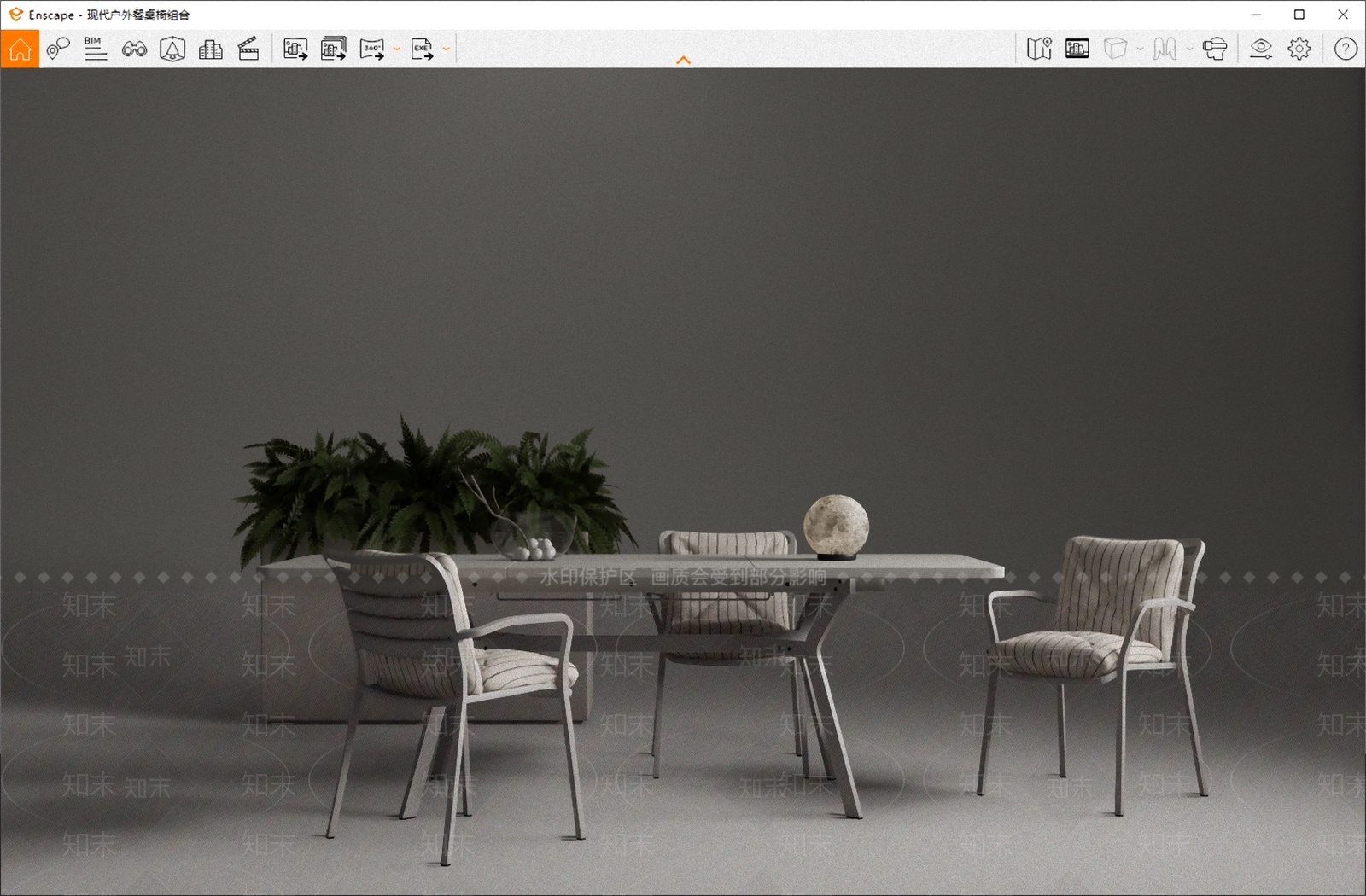
Task: Open the navigation mode dropdown arrow
Action: tap(1189, 49)
